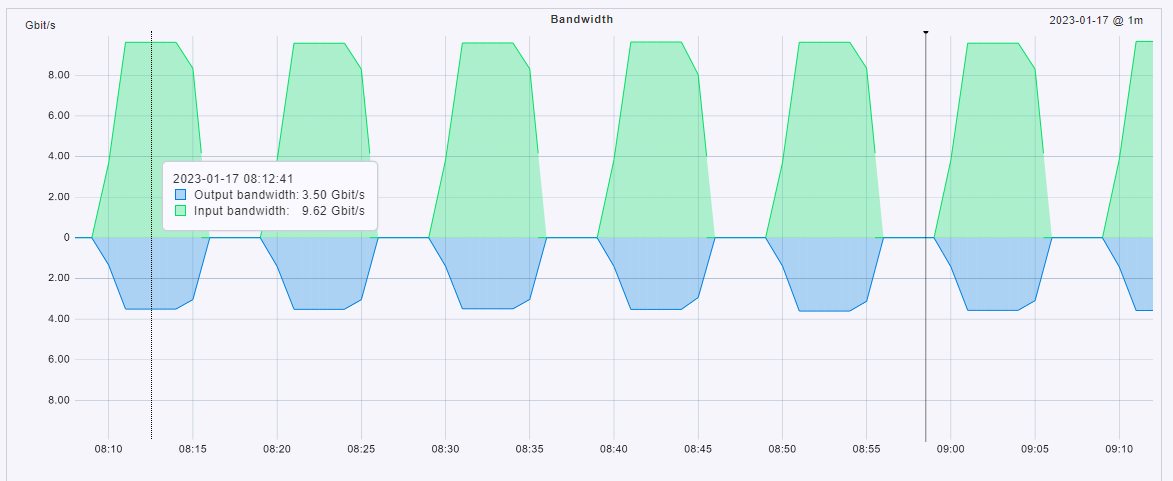This screenshot has width=1173, height=481.
Task: Click the 08:10 time axis label
Action: click(108, 449)
